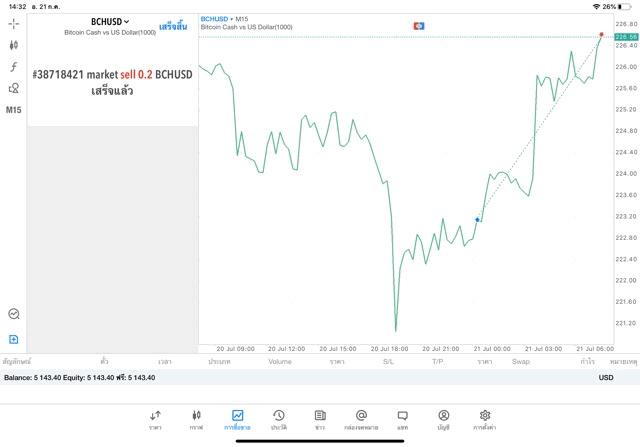The image size is (640, 447).
Task: Open the chat tab
Action: pyautogui.click(x=402, y=420)
